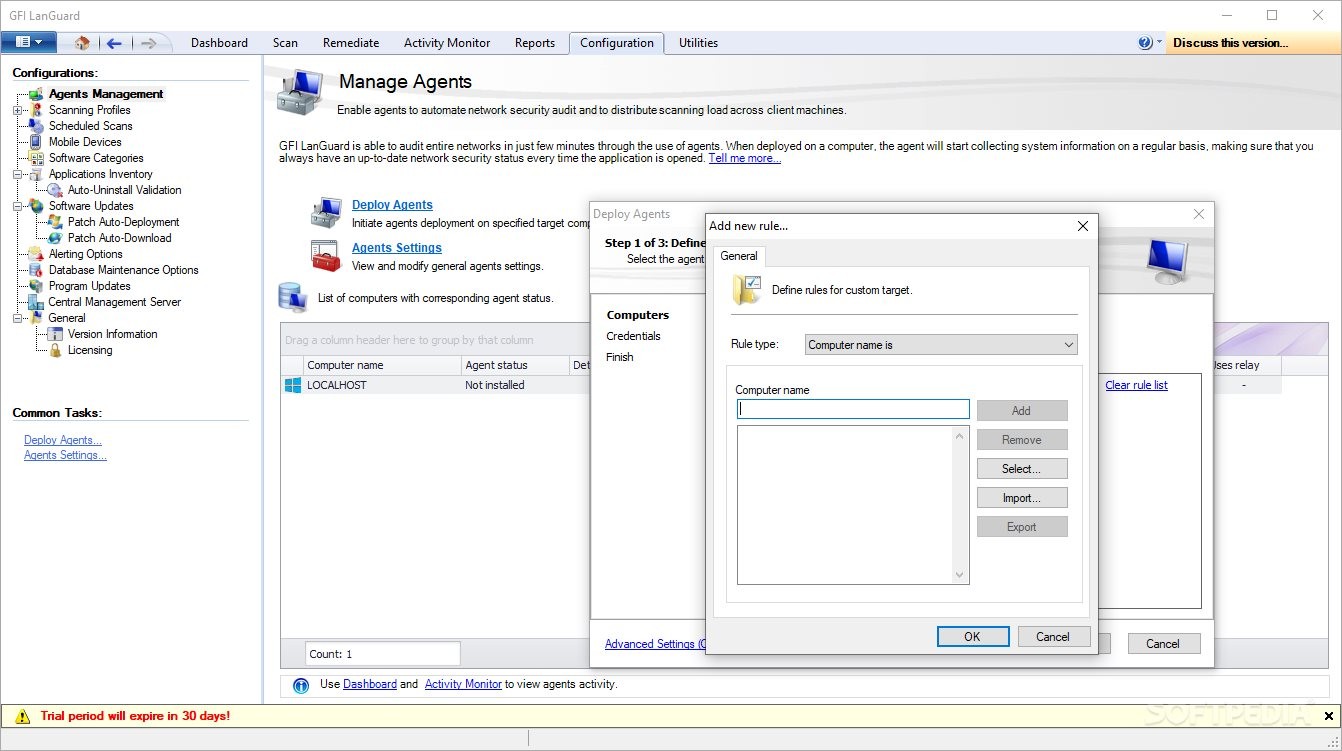Image resolution: width=1342 pixels, height=751 pixels.
Task: Click Select... button in rule dialog
Action: point(1022,469)
